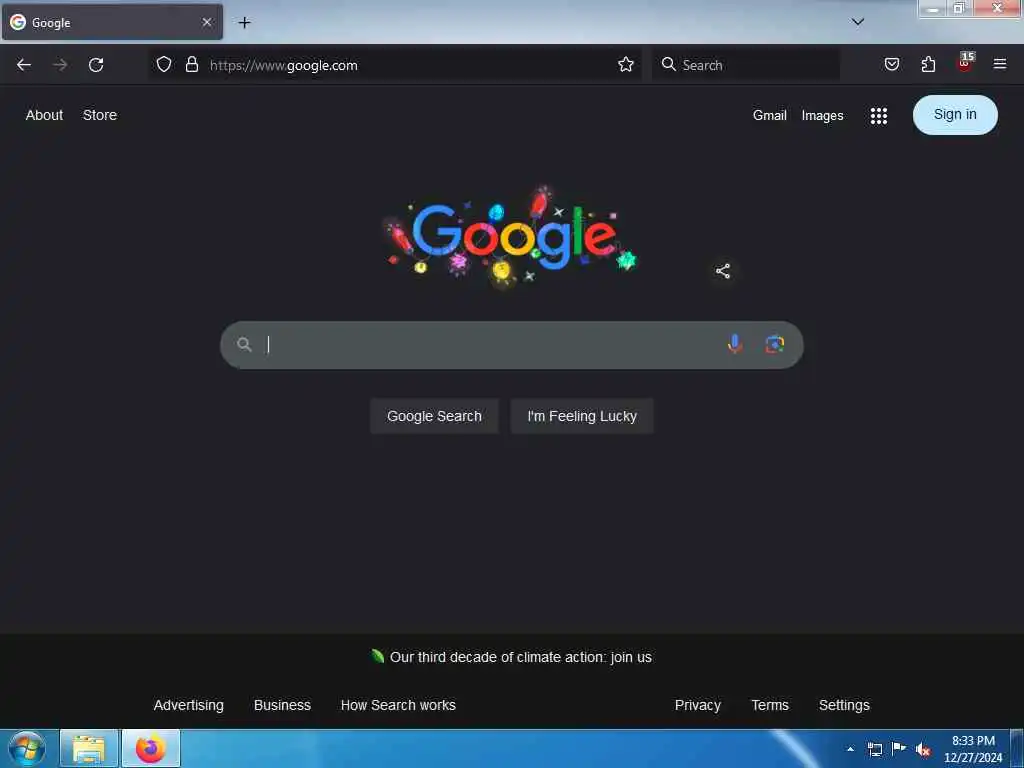The height and width of the screenshot is (768, 1024).
Task: Close the Google tab
Action: coord(206,22)
